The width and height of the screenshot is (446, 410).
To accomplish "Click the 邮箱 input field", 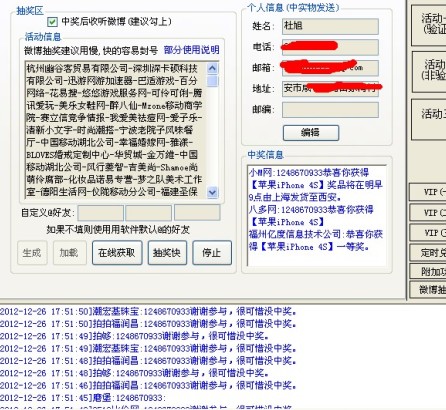I will (x=330, y=68).
